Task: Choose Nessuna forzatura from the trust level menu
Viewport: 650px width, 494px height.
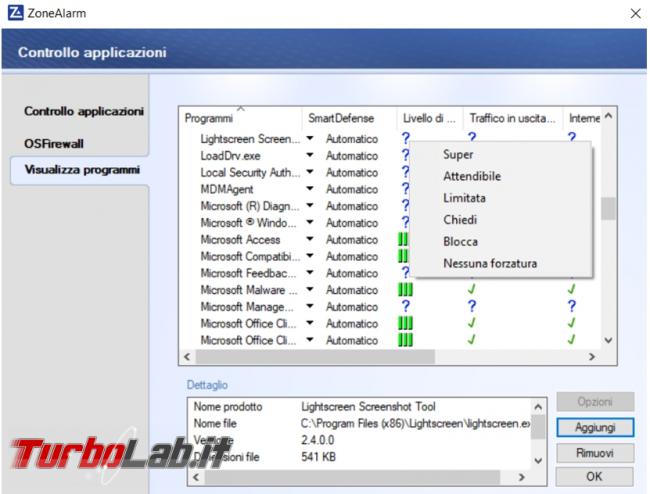Action: pyautogui.click(x=490, y=263)
